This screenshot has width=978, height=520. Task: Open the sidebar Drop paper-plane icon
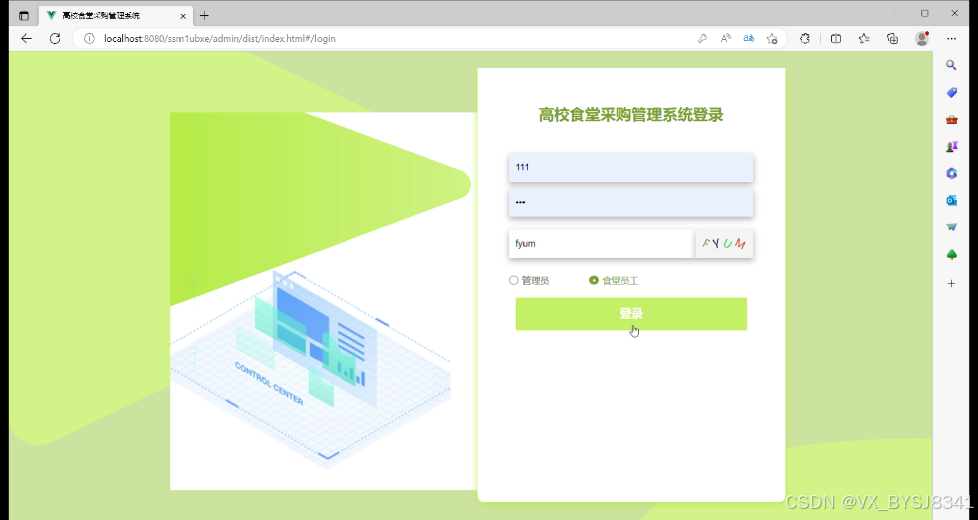pos(951,227)
